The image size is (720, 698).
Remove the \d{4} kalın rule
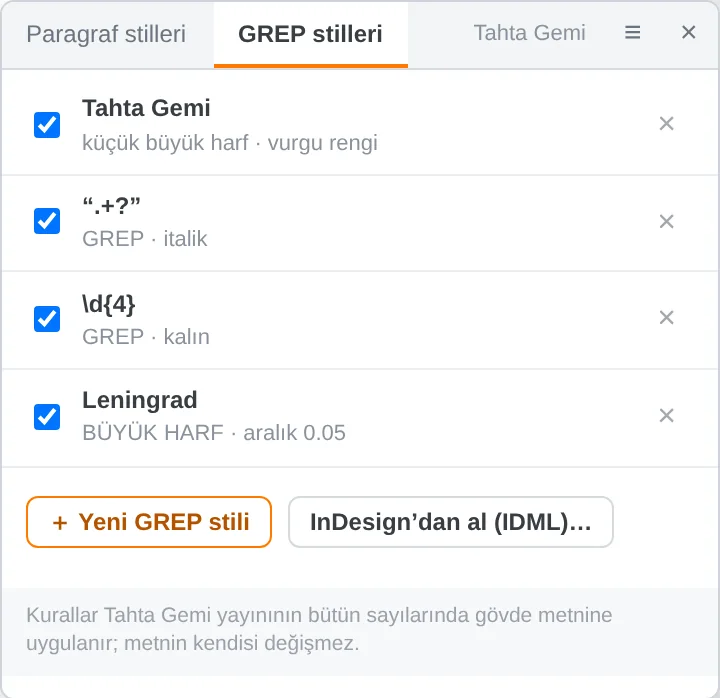point(666,318)
